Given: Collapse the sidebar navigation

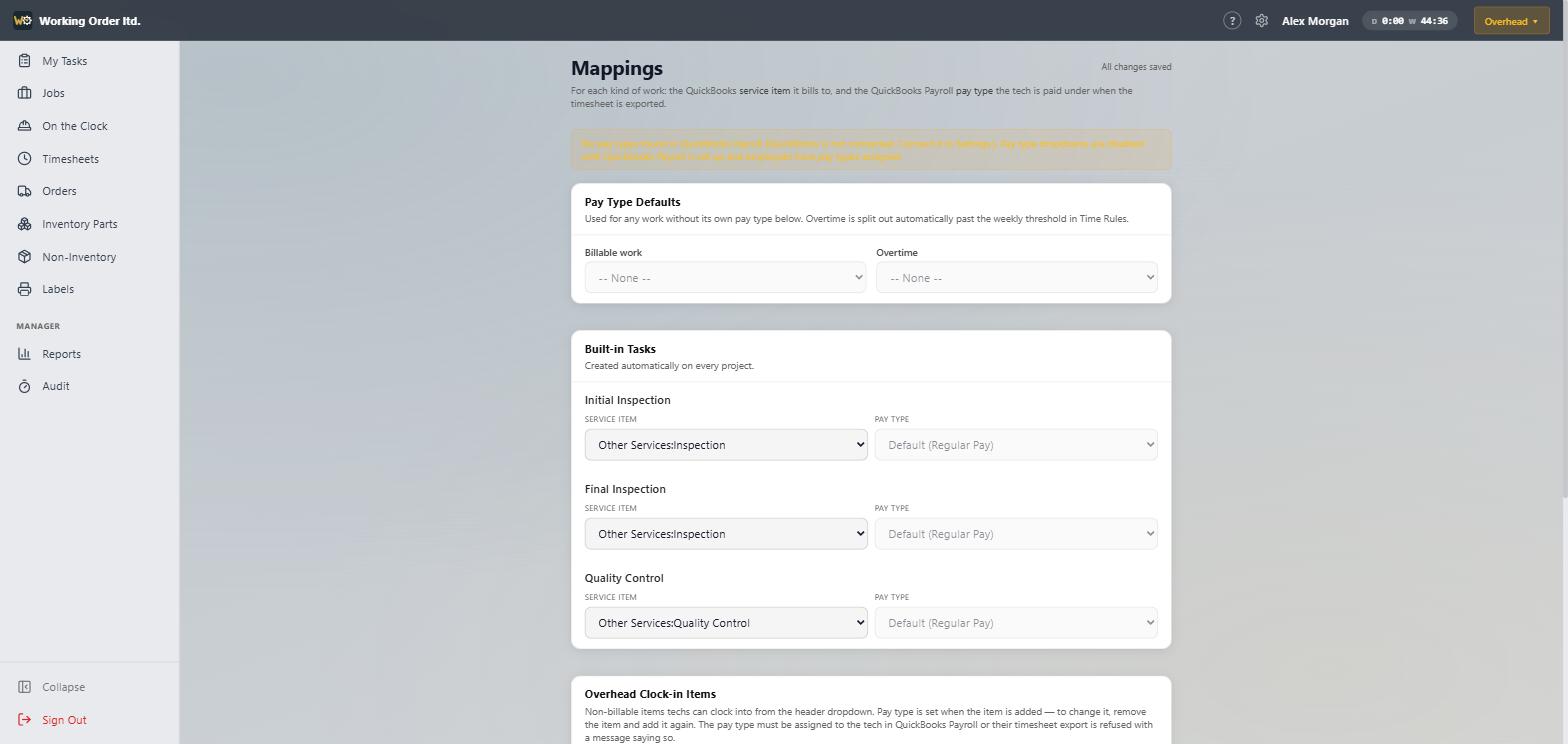Looking at the screenshot, I should click(63, 687).
